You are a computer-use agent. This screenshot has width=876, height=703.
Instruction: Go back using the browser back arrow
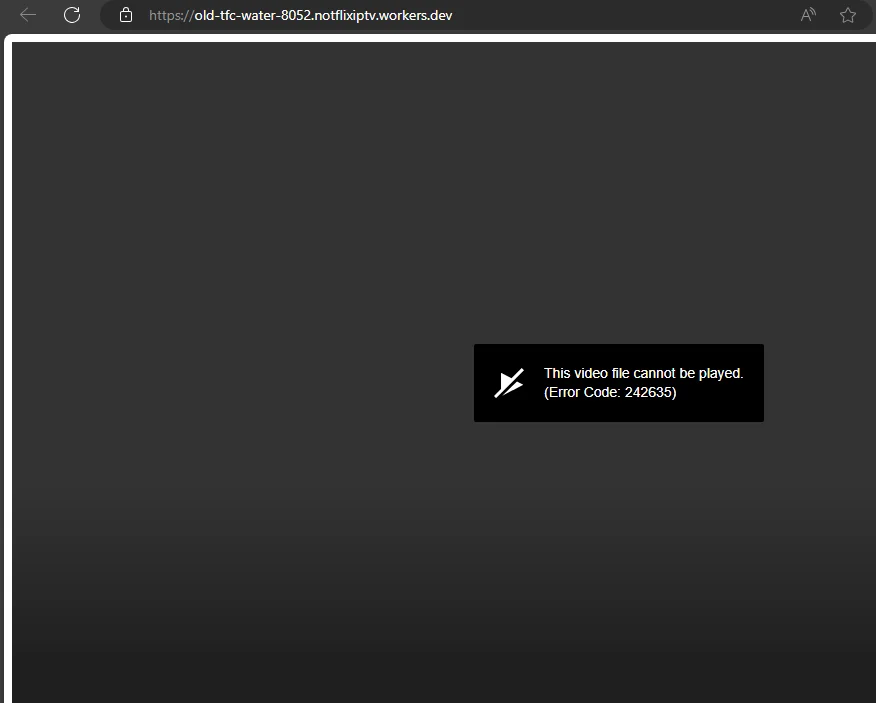click(x=27, y=15)
